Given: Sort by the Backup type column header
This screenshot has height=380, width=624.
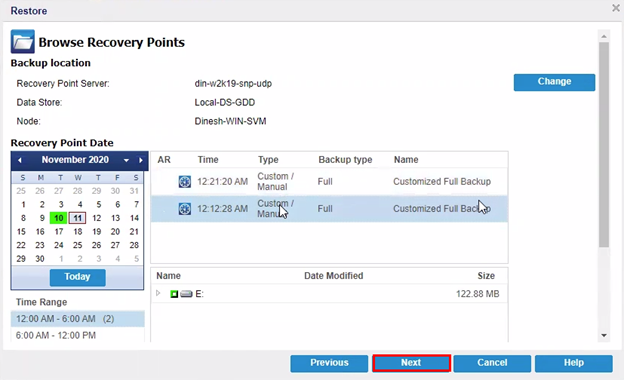Looking at the screenshot, I should click(345, 160).
